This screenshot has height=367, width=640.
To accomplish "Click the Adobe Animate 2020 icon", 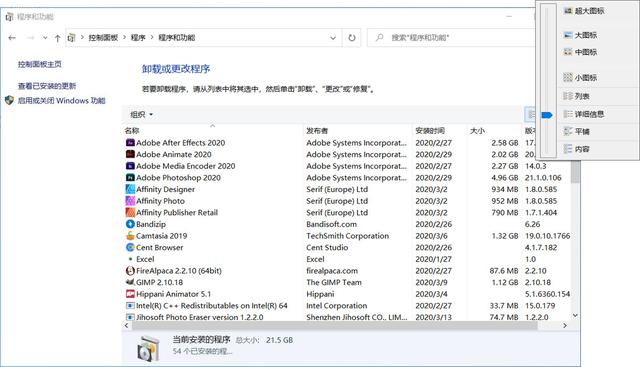I will [130, 154].
